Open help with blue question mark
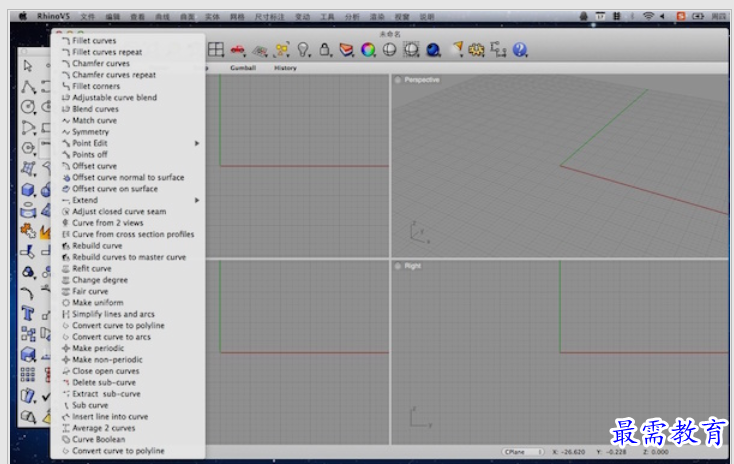 click(520, 50)
